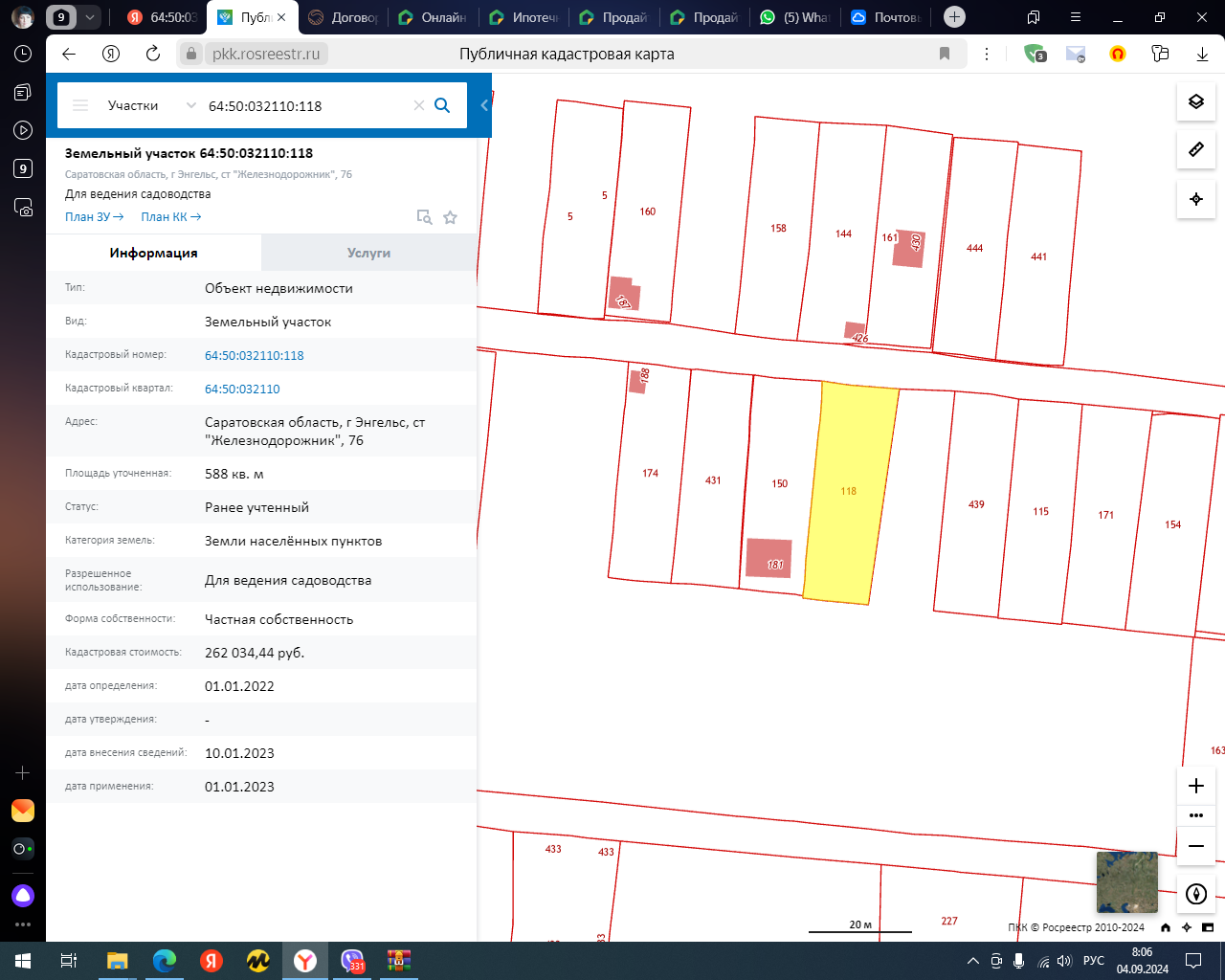Switch to the Ипотечн tab
1225x980 pixels.
pos(523,17)
